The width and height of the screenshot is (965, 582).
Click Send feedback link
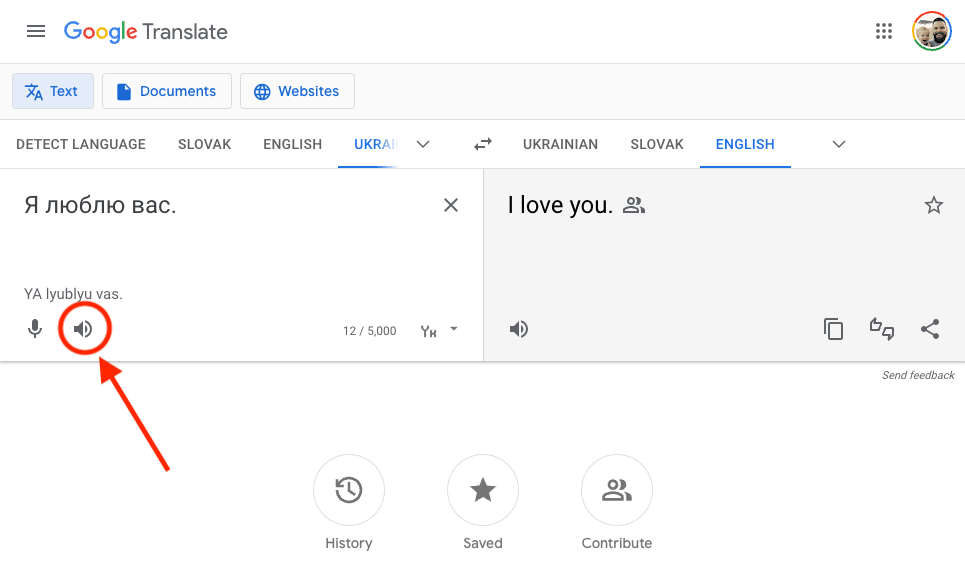coord(918,375)
